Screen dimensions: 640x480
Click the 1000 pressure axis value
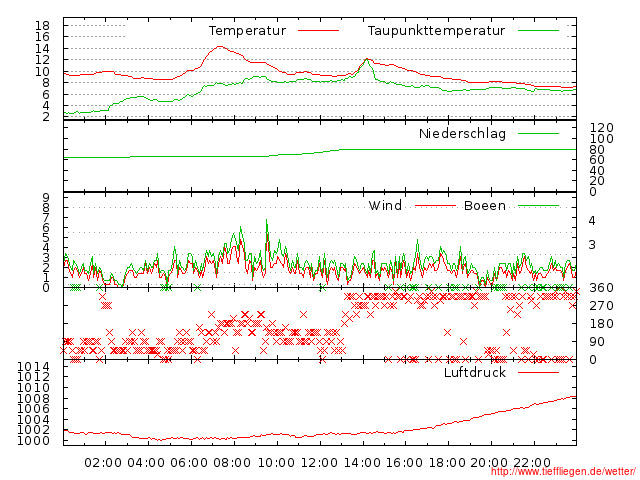click(x=33, y=440)
